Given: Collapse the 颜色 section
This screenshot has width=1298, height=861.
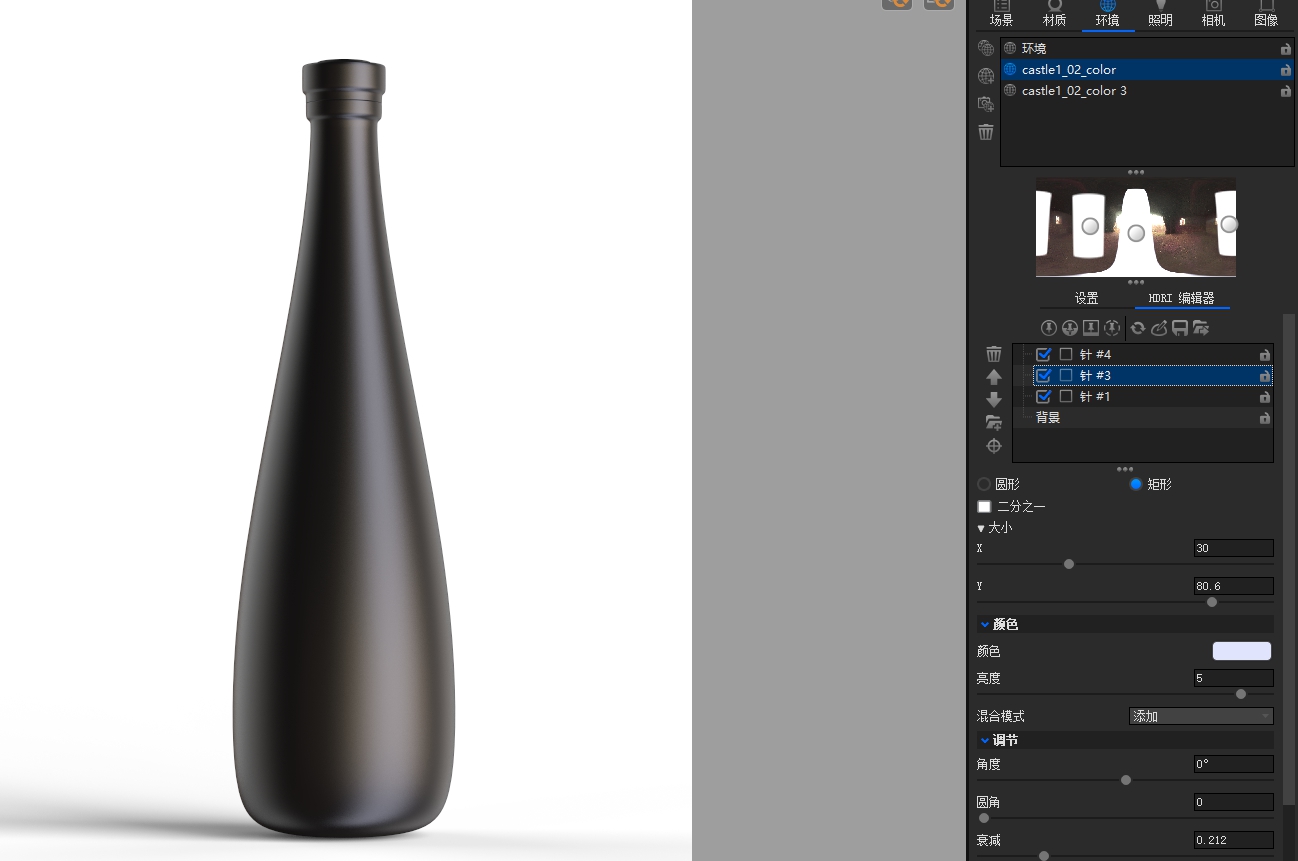Looking at the screenshot, I should tap(985, 624).
